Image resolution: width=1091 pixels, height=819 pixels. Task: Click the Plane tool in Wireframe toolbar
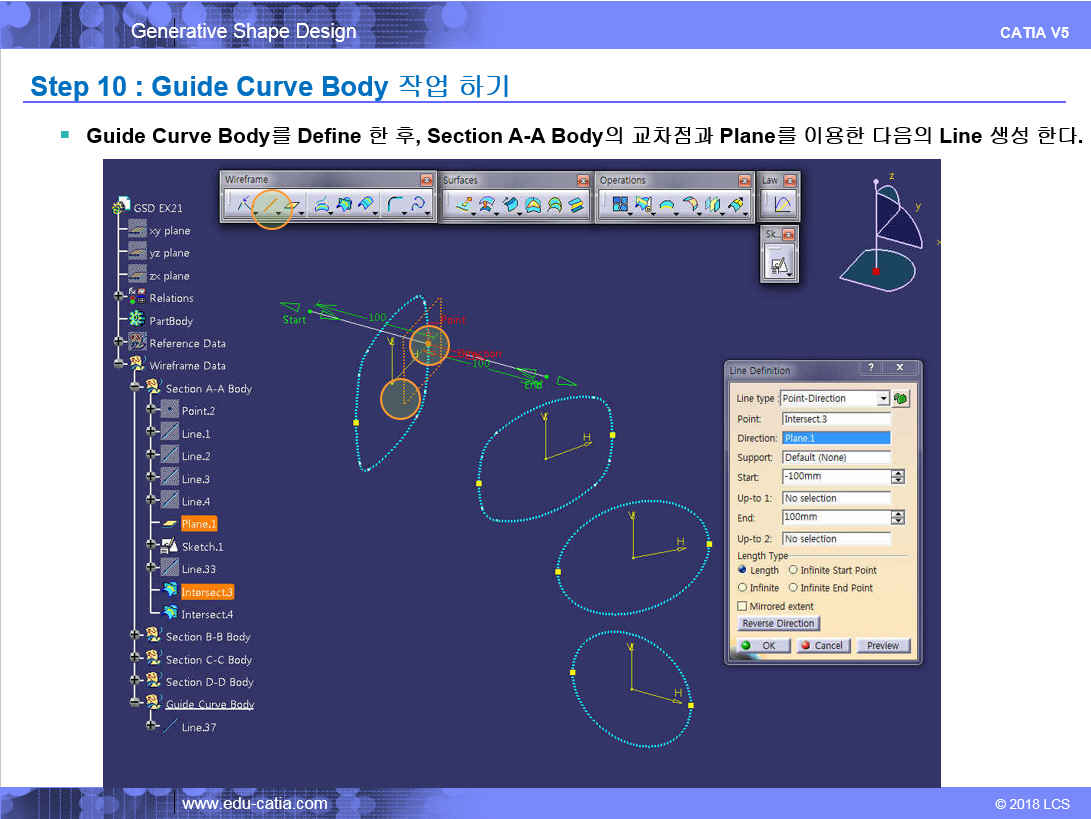coord(293,206)
